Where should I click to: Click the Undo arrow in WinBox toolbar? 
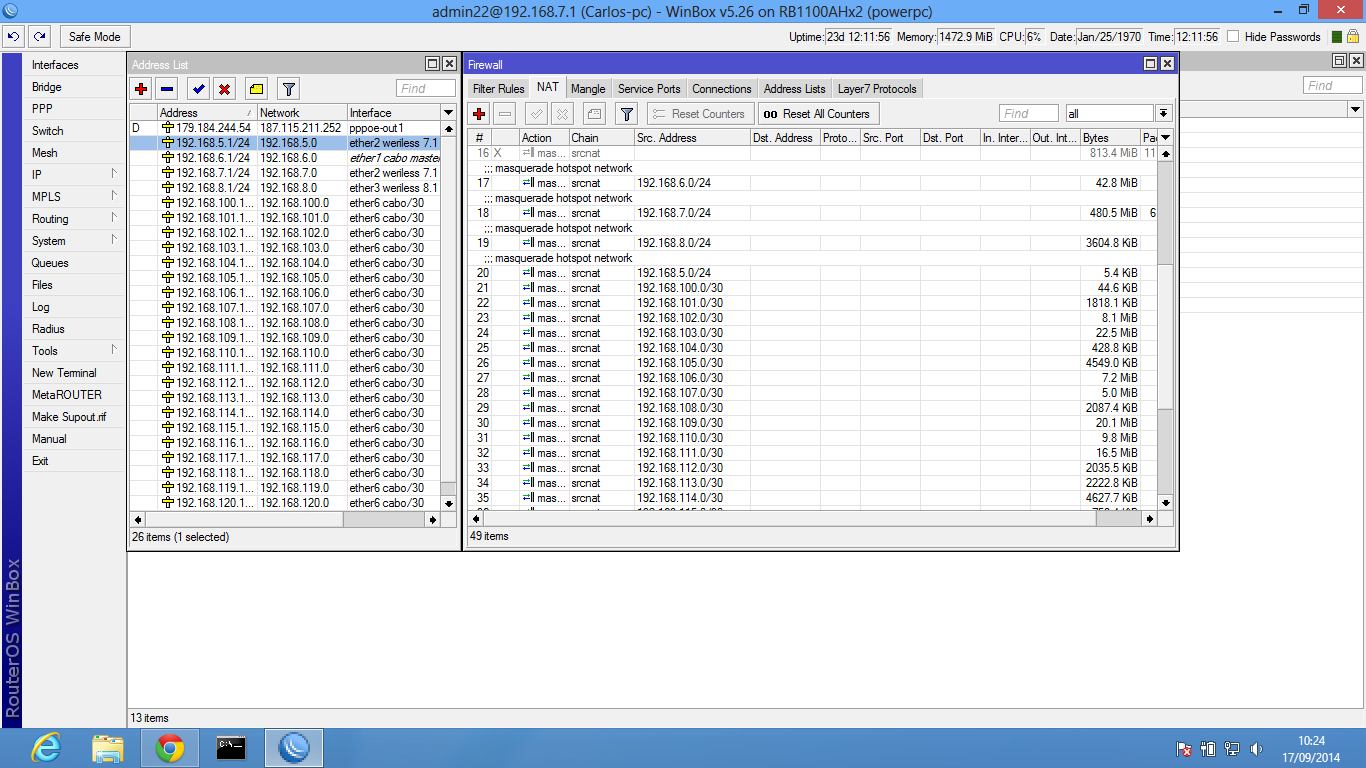(14, 37)
